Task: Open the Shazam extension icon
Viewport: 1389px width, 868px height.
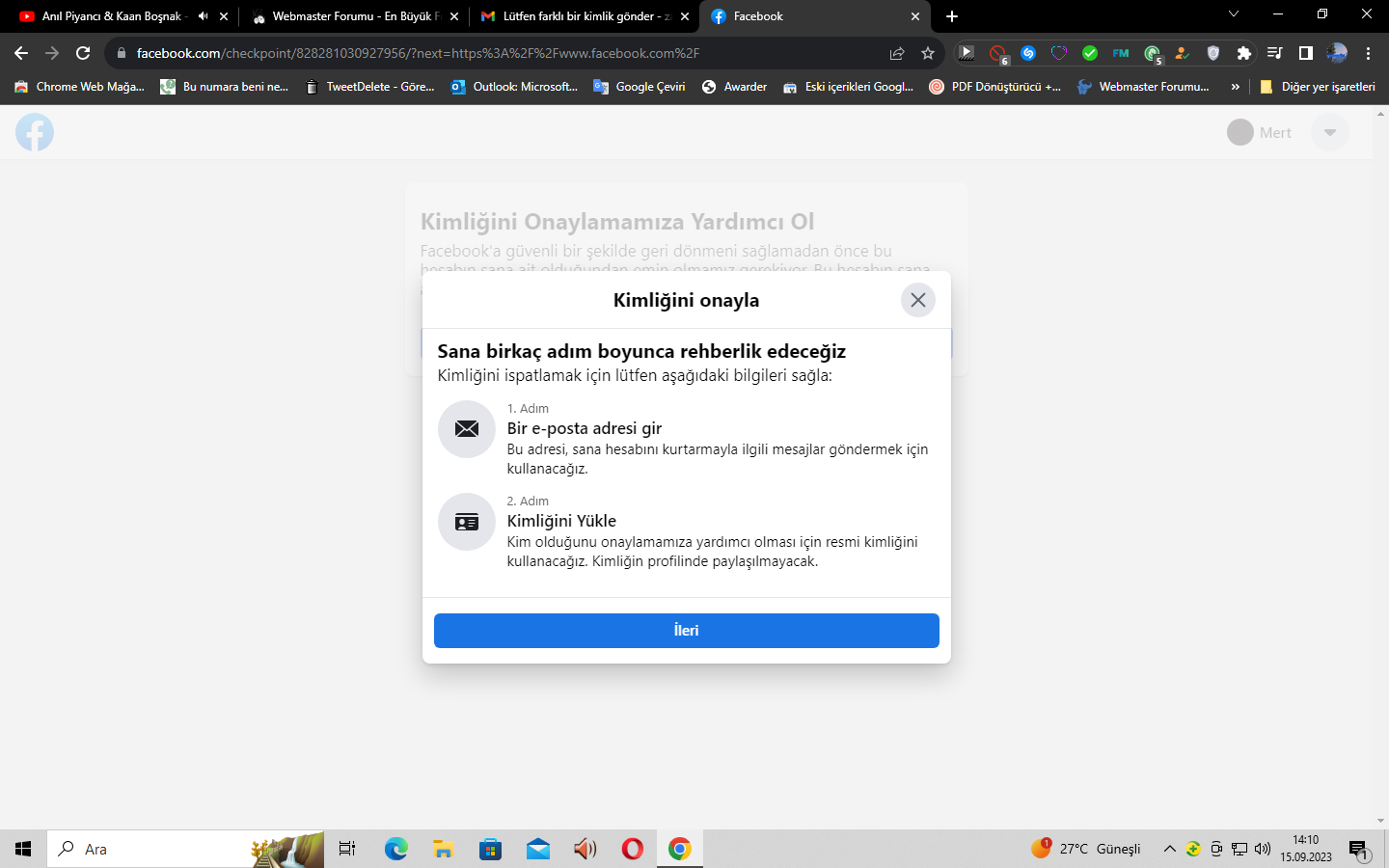Action: pyautogui.click(x=1028, y=53)
